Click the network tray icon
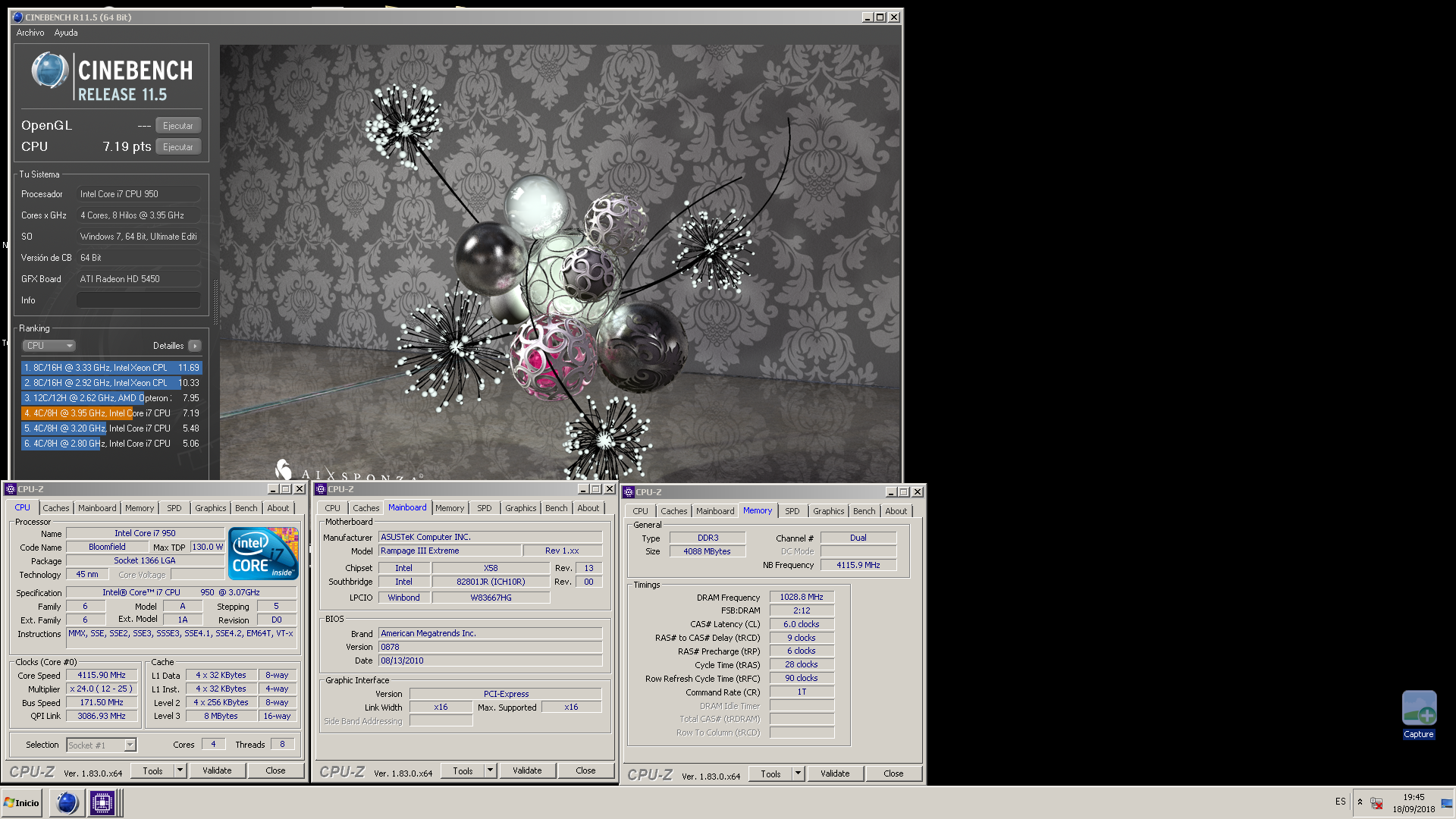Screen dimensions: 1456x819 1376,803
